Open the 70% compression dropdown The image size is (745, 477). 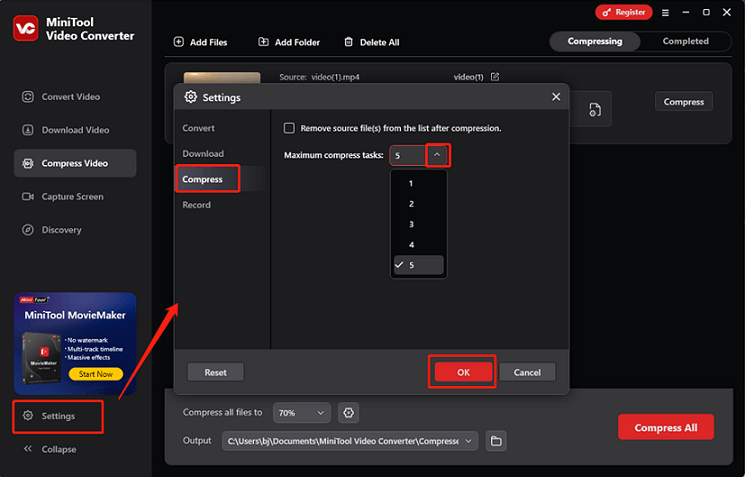(x=301, y=413)
